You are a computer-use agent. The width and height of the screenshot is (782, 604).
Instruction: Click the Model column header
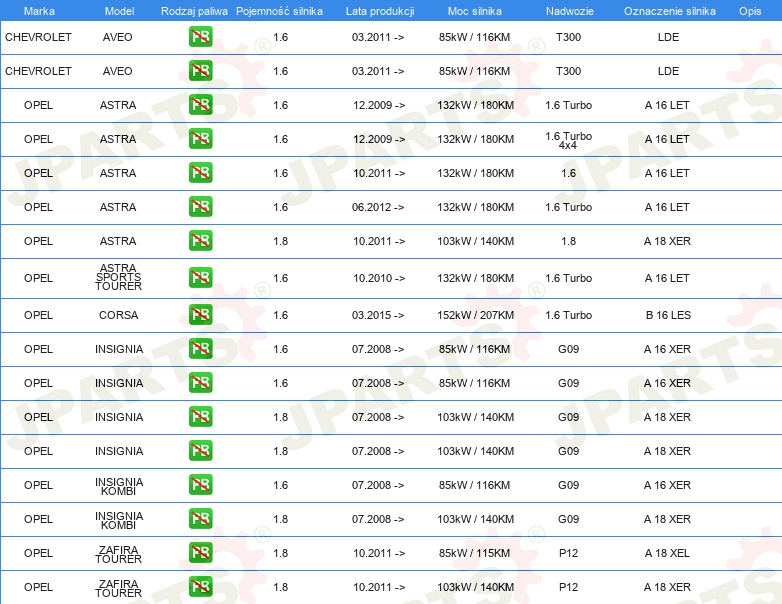(x=119, y=11)
